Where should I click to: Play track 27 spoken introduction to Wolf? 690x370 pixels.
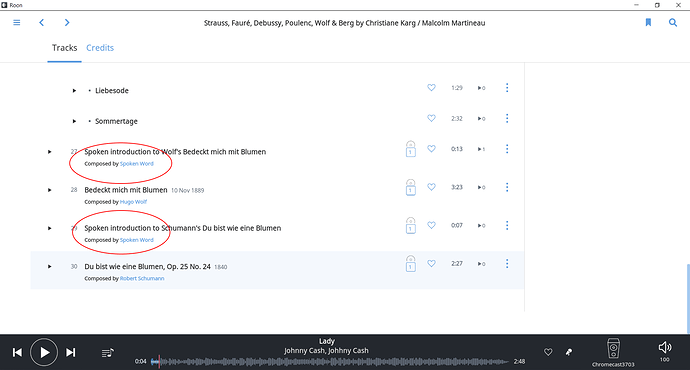[50, 152]
